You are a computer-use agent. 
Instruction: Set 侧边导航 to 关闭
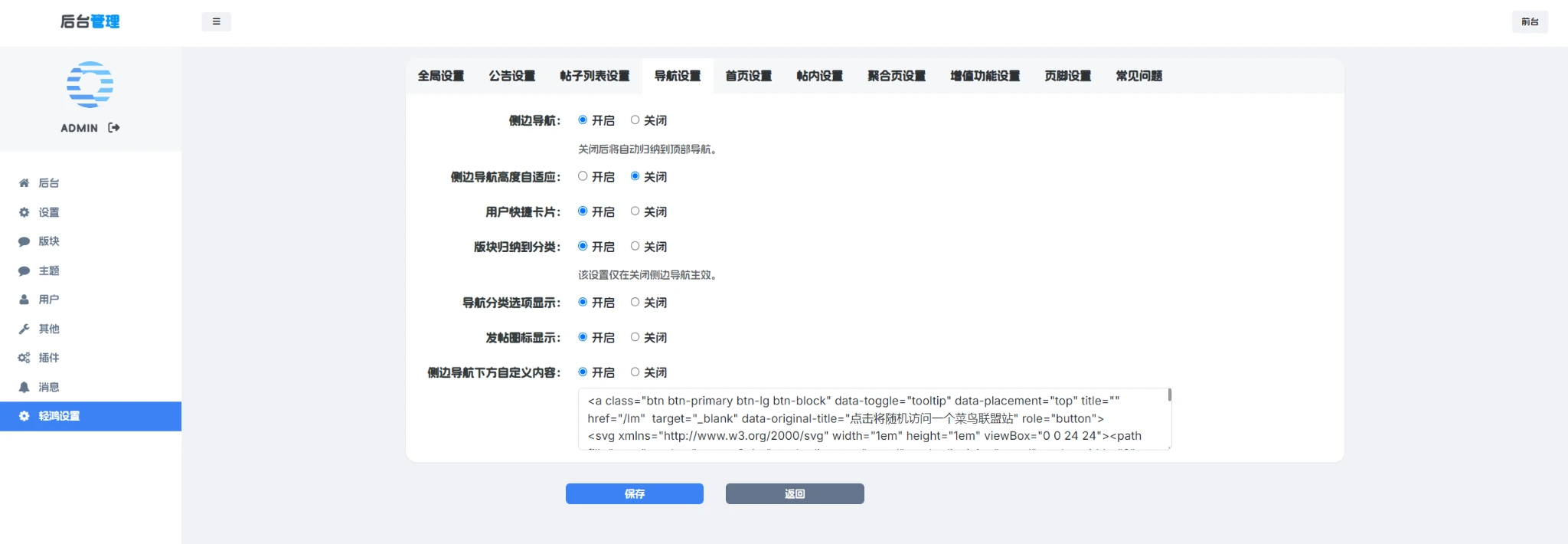tap(635, 120)
